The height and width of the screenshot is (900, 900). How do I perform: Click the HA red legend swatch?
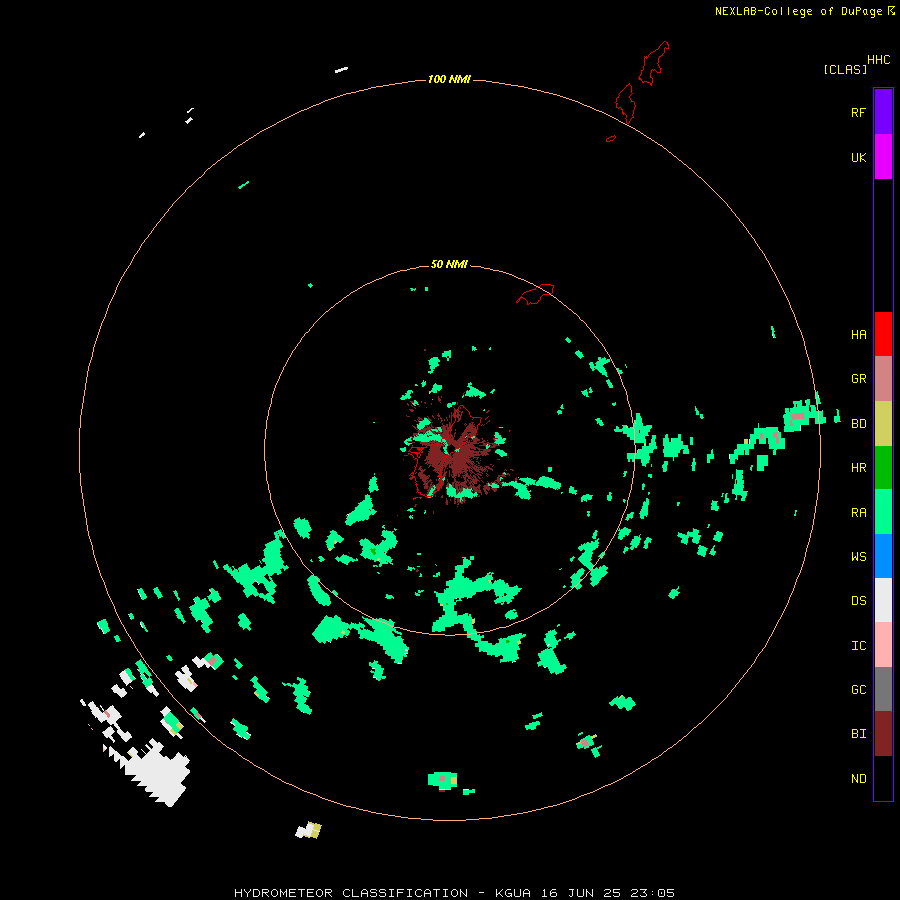pos(883,334)
